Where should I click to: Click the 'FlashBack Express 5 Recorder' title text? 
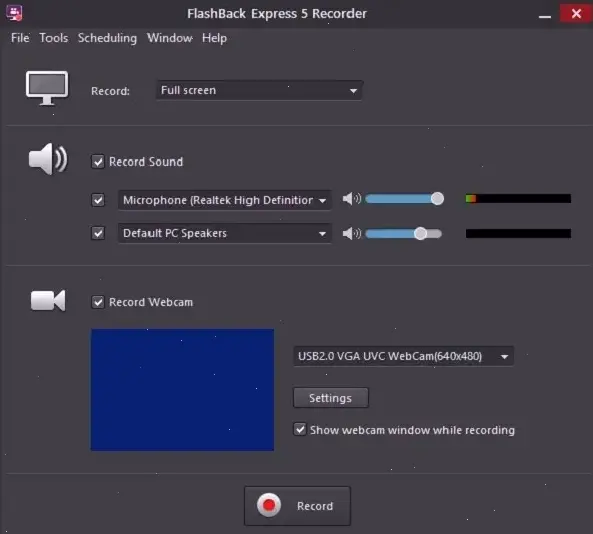pyautogui.click(x=277, y=14)
